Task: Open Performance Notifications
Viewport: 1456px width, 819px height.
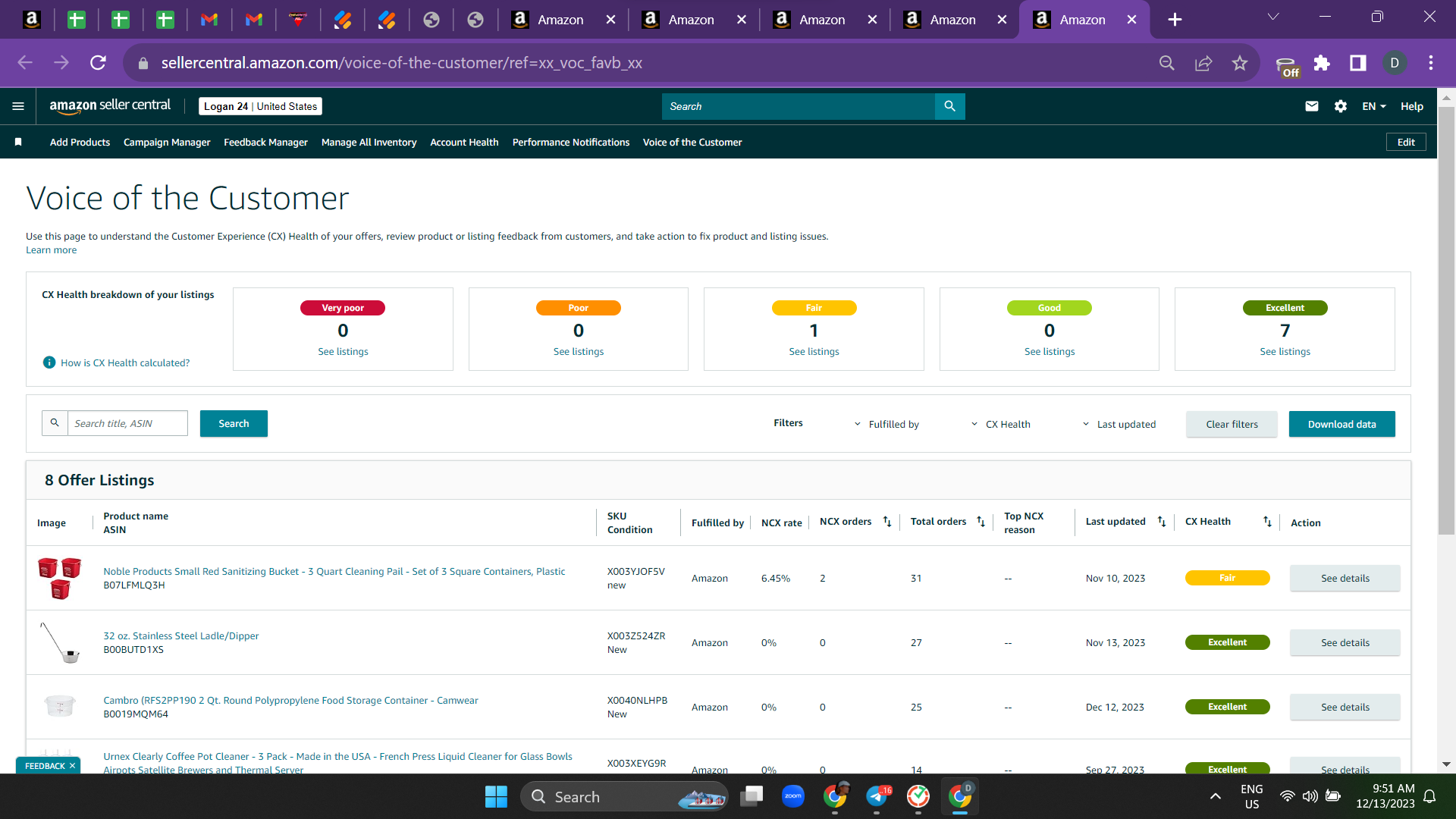Action: tap(570, 142)
